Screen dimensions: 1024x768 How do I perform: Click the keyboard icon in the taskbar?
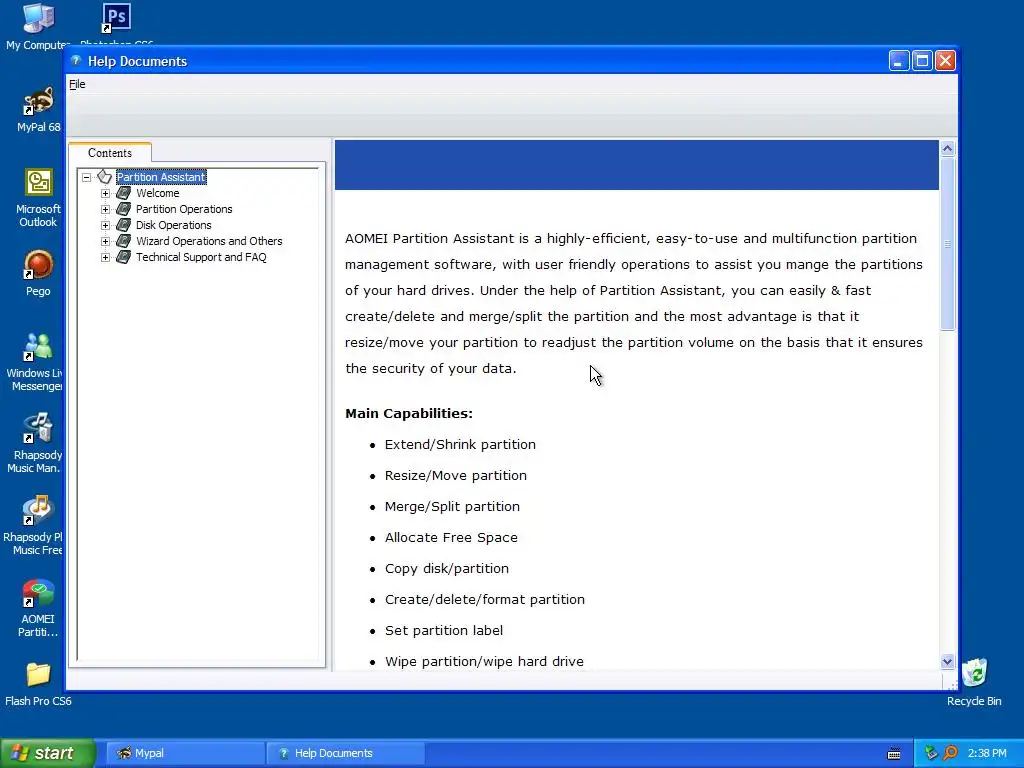(894, 754)
